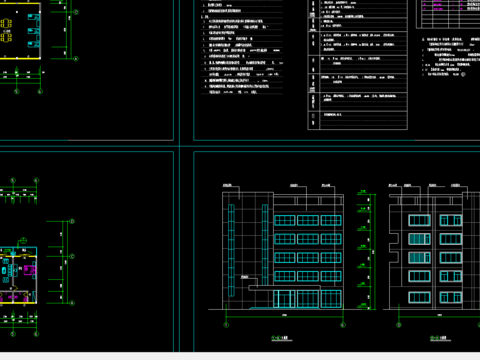Viewport: 480px width, 360px height.
Task: Click the circled symbol above the lower-left floor plan
Action: coord(23,240)
